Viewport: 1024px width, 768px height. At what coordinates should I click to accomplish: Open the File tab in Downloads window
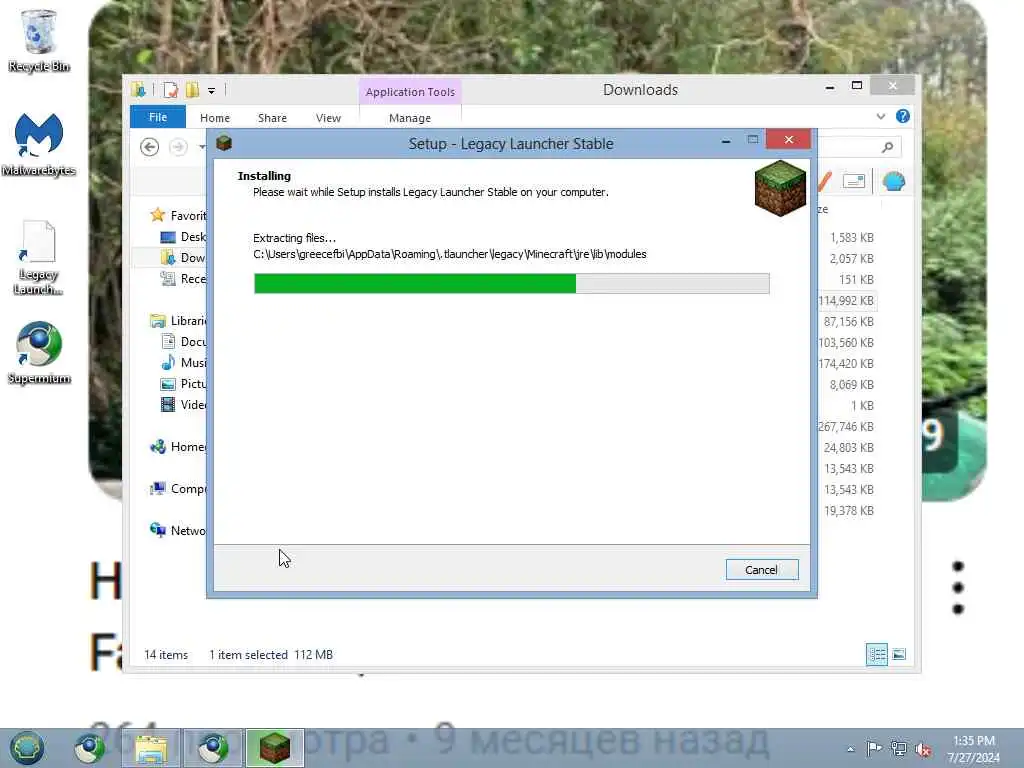pyautogui.click(x=158, y=117)
